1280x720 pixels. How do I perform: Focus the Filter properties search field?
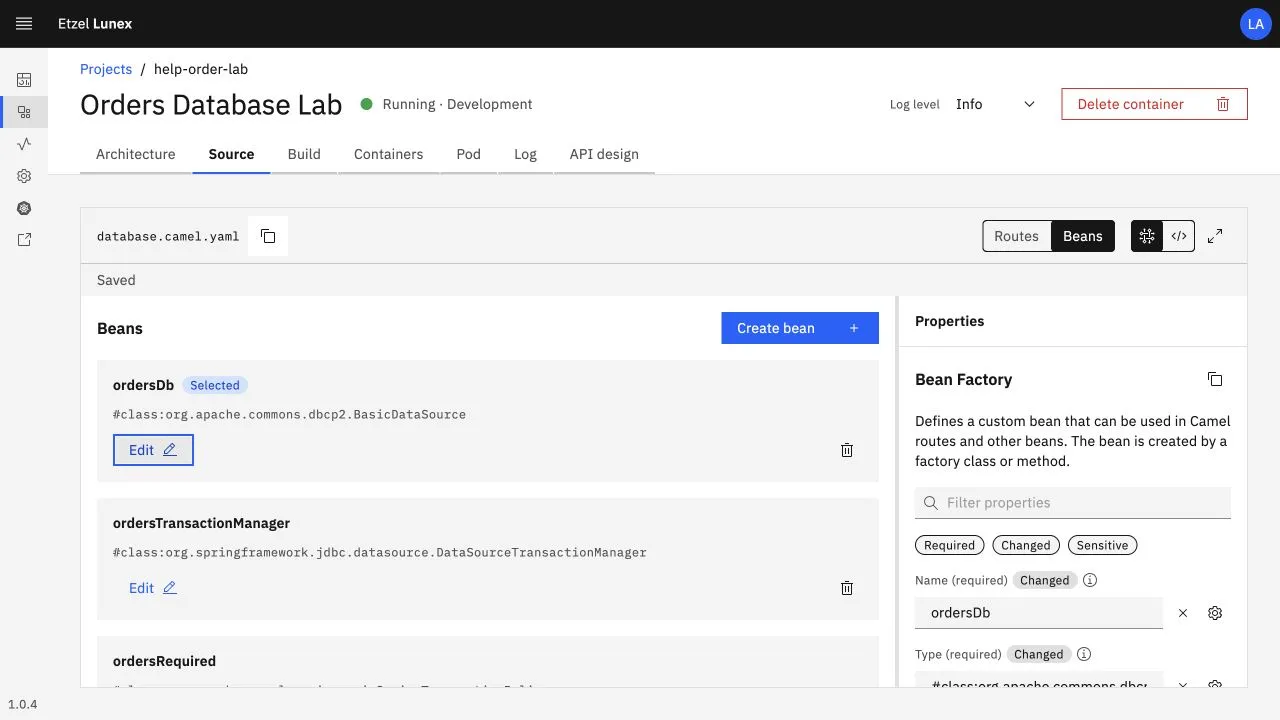coord(1073,503)
